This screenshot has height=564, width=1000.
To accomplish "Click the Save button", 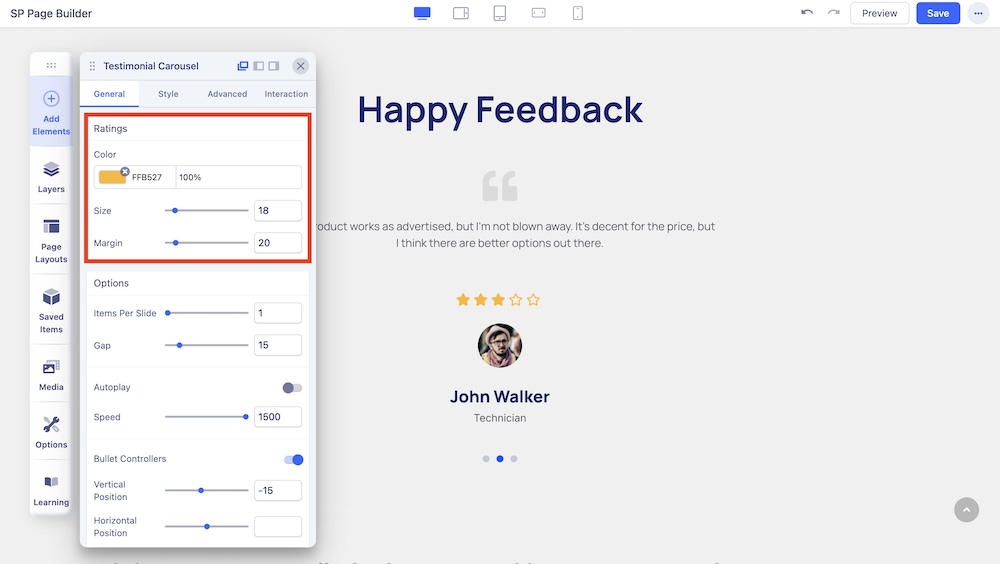I will tap(938, 13).
